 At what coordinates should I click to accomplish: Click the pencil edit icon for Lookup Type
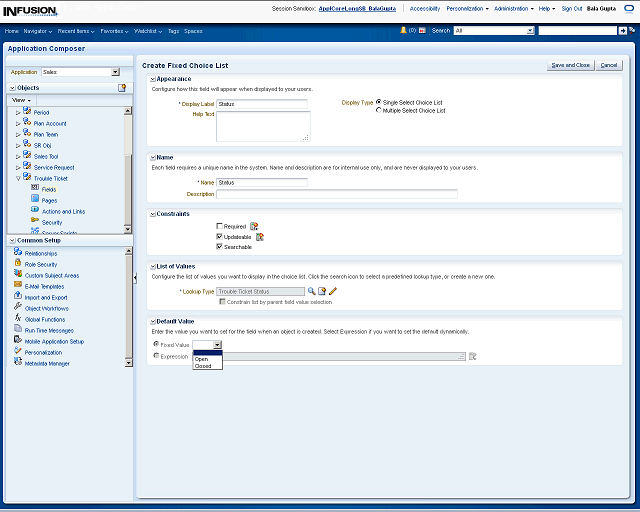[x=333, y=291]
